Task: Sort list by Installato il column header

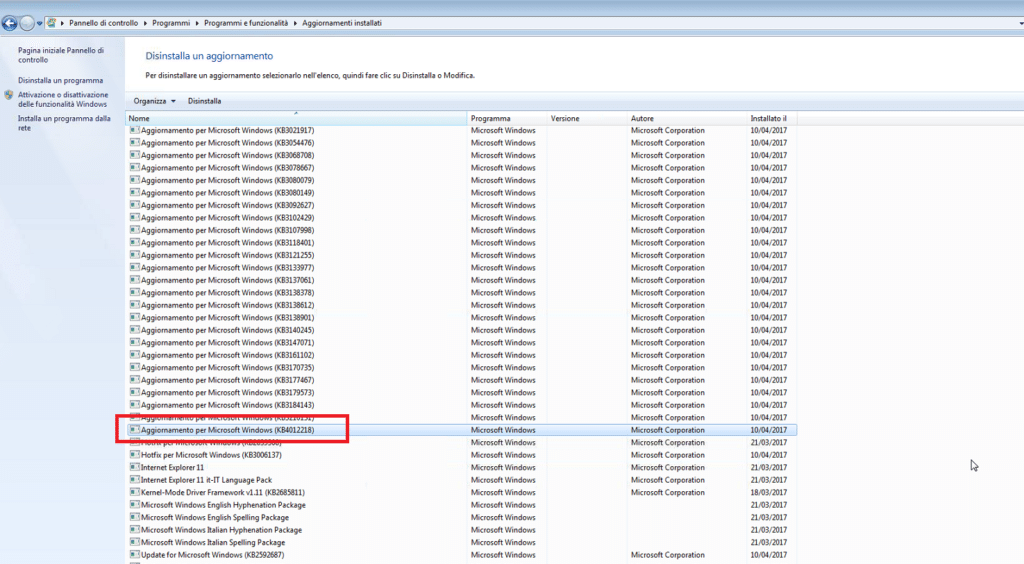Action: click(771, 118)
